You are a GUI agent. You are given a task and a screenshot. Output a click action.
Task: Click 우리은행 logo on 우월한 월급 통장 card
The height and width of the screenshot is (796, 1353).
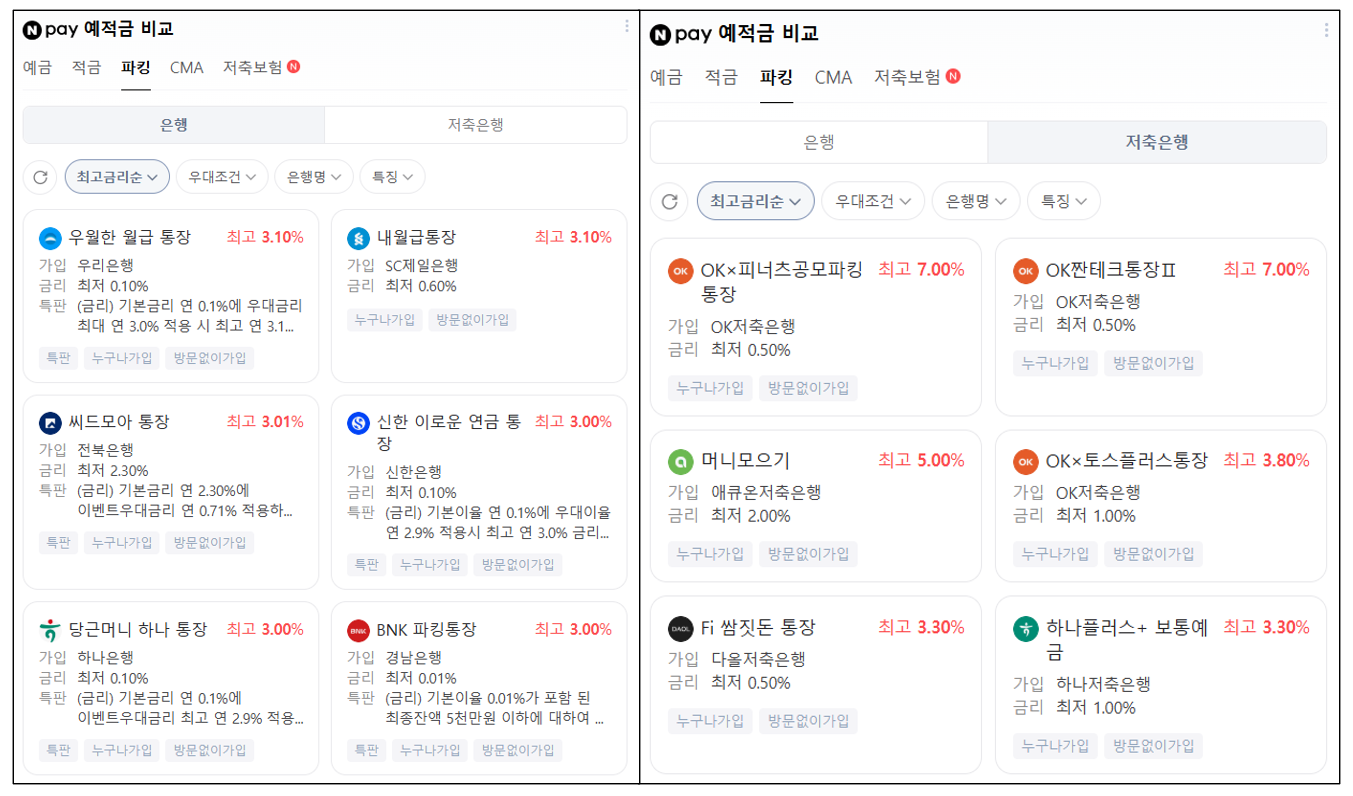coord(50,238)
